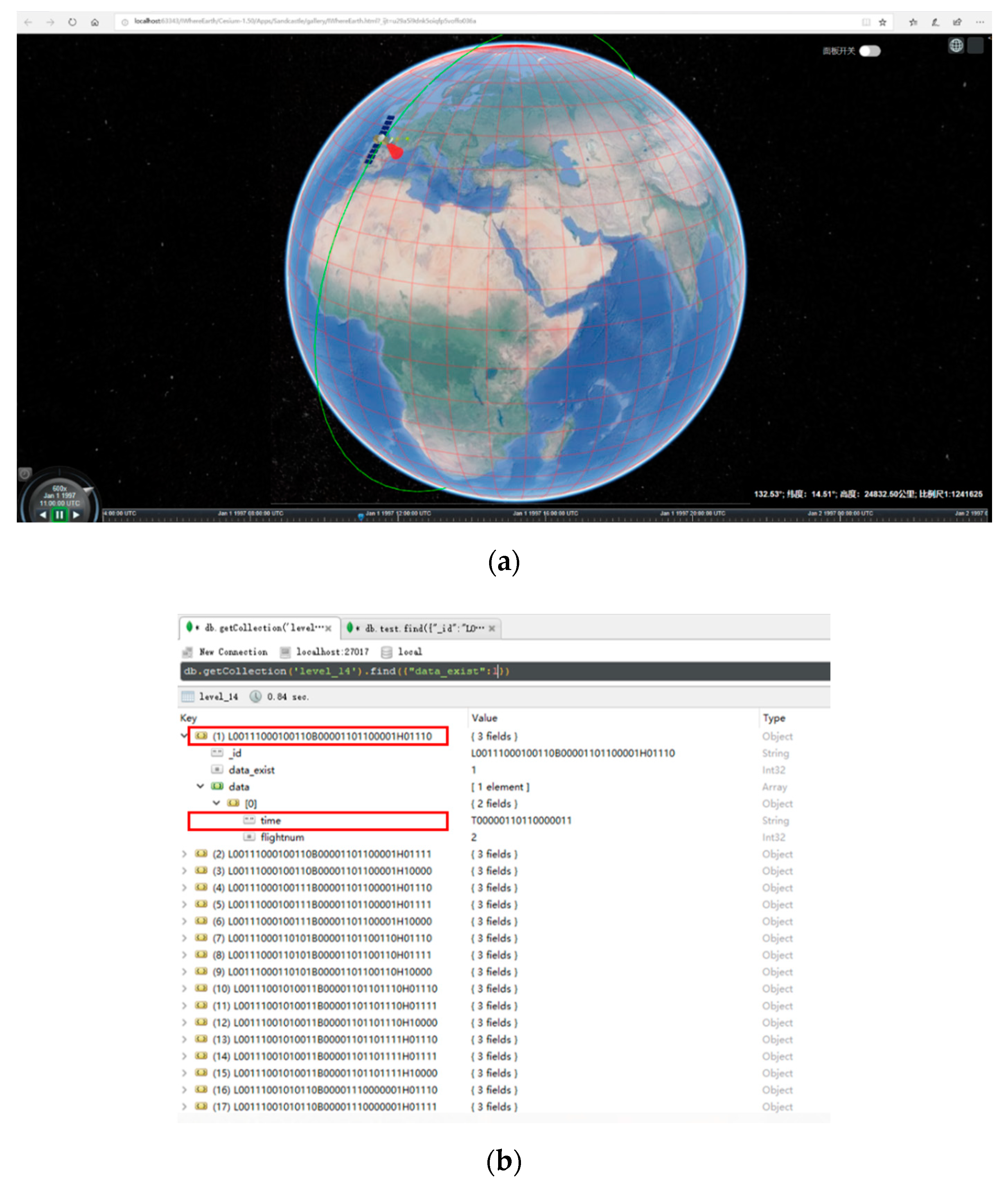Expand document (10) in the results
The width and height of the screenshot is (1008, 1184).
click(x=184, y=988)
